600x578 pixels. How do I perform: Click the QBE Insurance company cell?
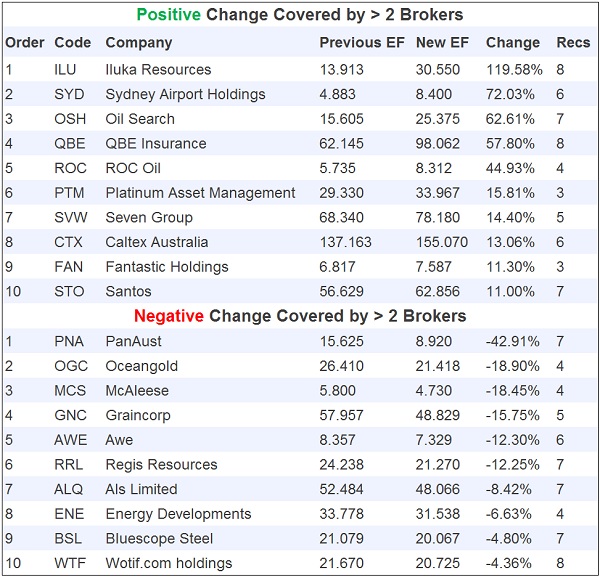(x=155, y=144)
